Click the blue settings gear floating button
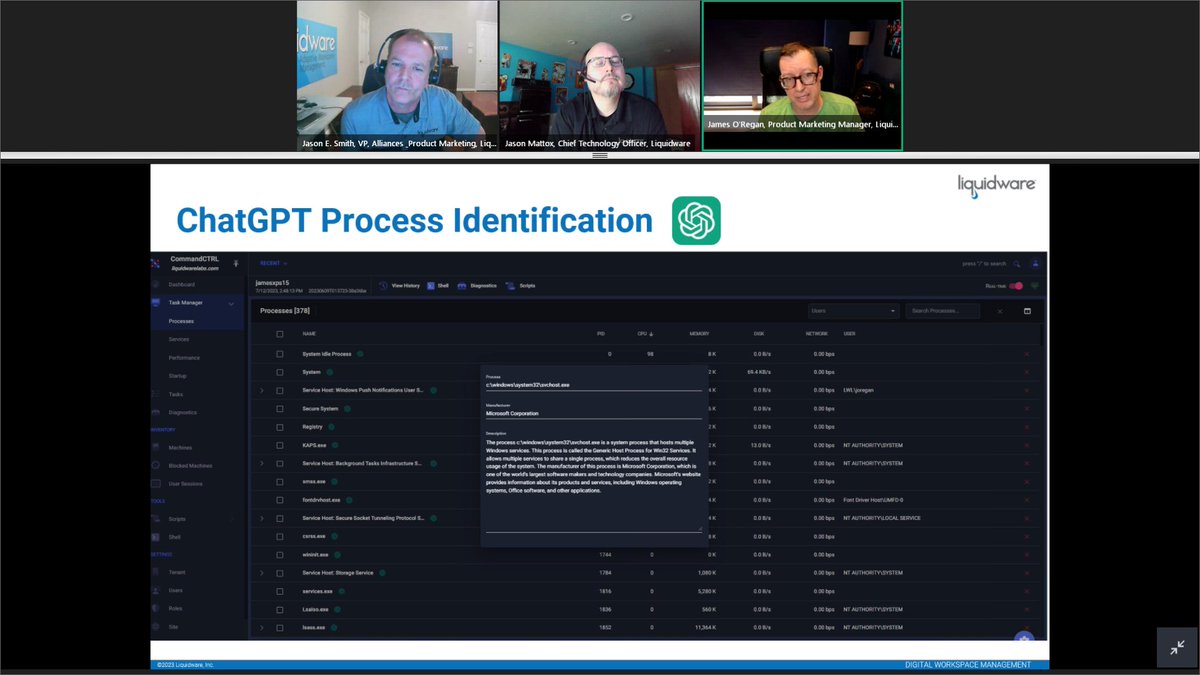The width and height of the screenshot is (1200, 675). (1022, 638)
